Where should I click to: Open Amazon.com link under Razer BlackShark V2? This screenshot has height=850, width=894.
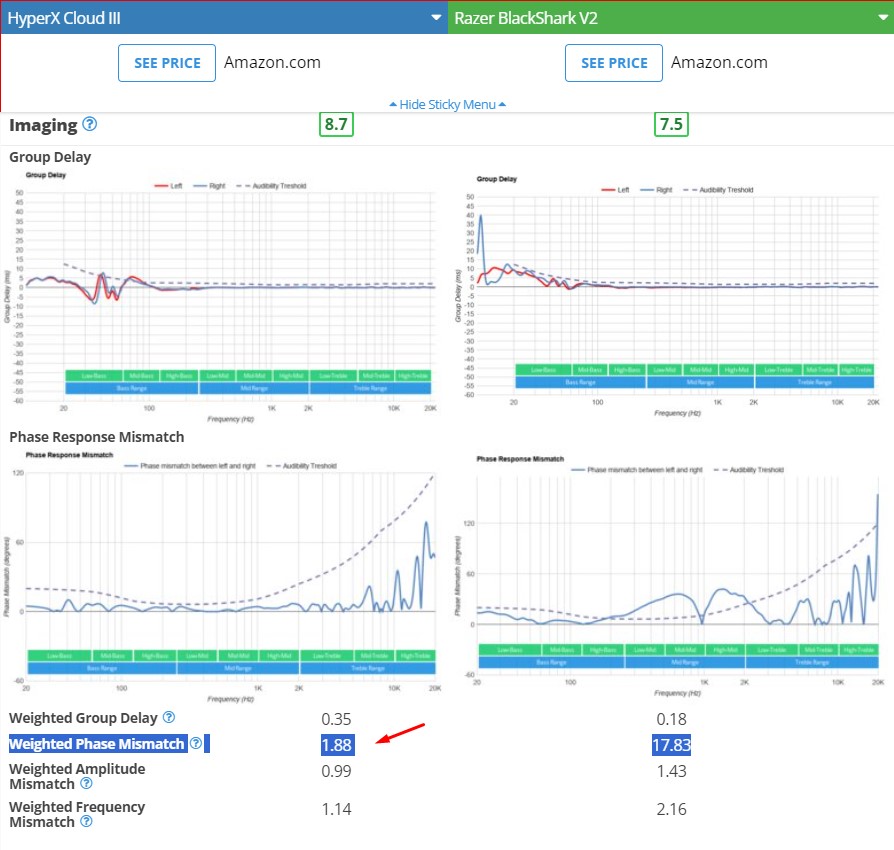click(719, 62)
